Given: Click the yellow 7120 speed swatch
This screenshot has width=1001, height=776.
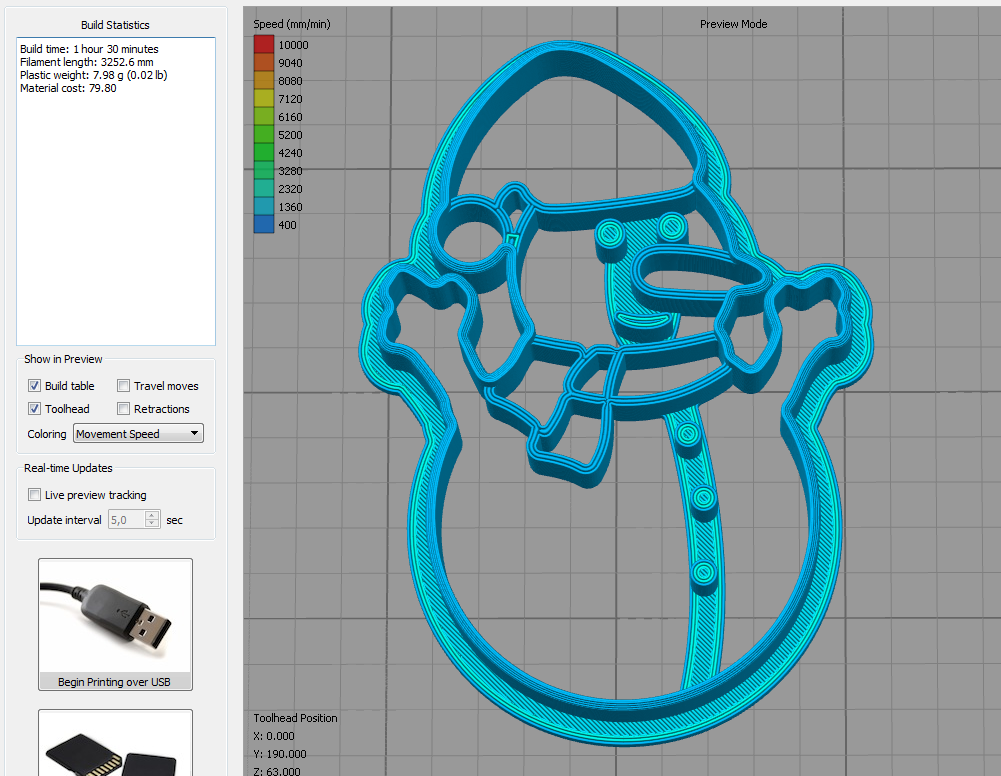Looking at the screenshot, I should [x=264, y=98].
